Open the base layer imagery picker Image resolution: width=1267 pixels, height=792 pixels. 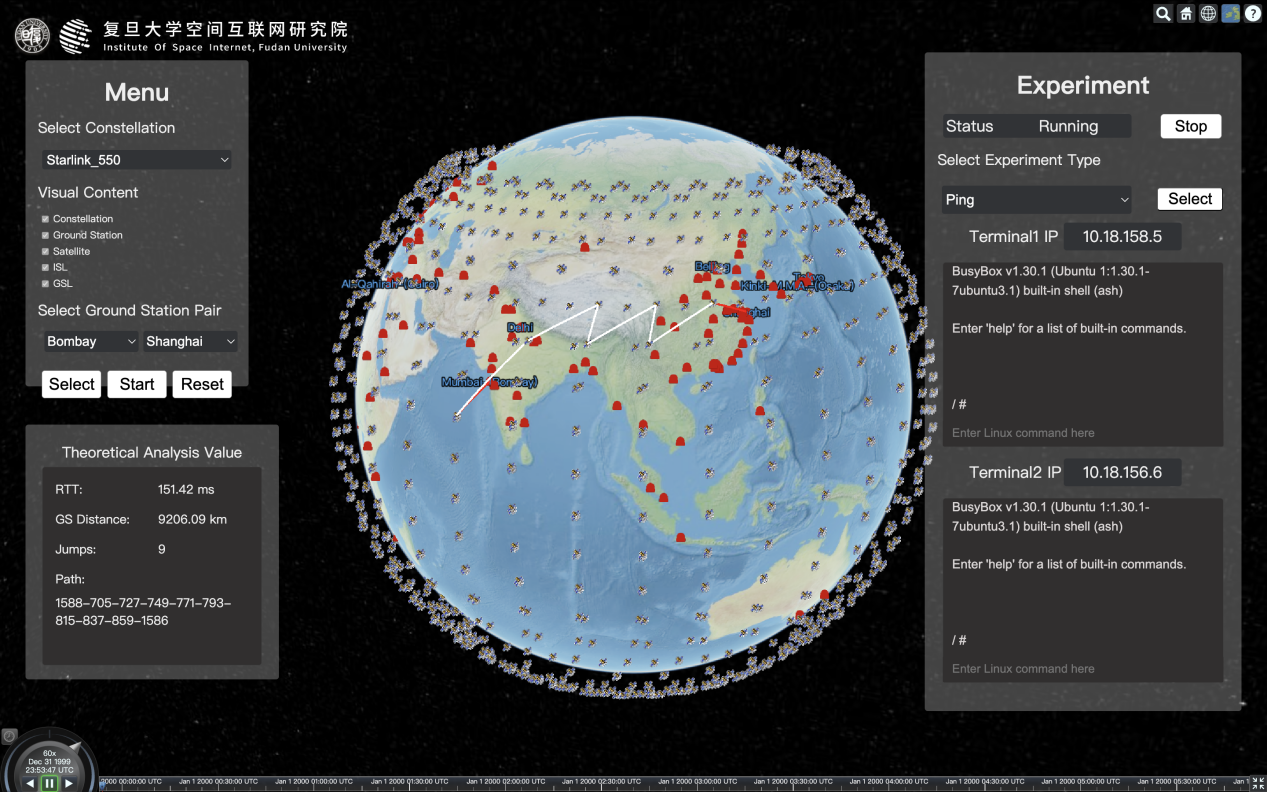(1231, 14)
